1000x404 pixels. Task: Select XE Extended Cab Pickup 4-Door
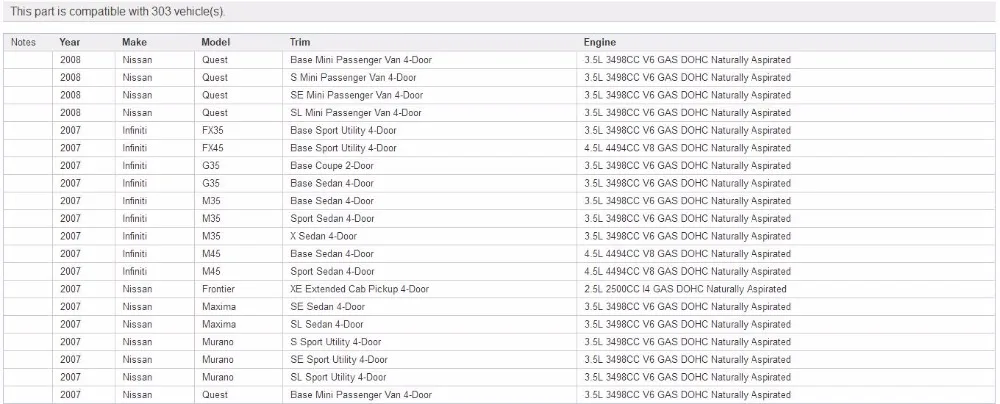360,289
